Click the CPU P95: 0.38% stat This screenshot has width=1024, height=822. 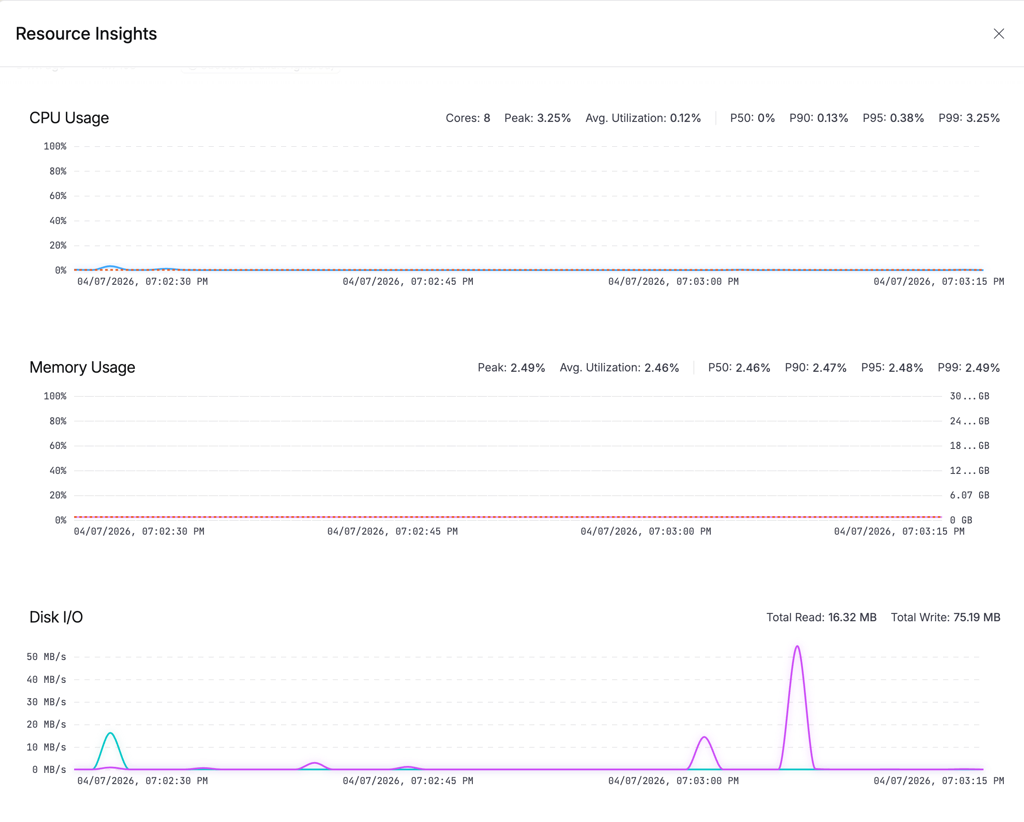point(893,118)
